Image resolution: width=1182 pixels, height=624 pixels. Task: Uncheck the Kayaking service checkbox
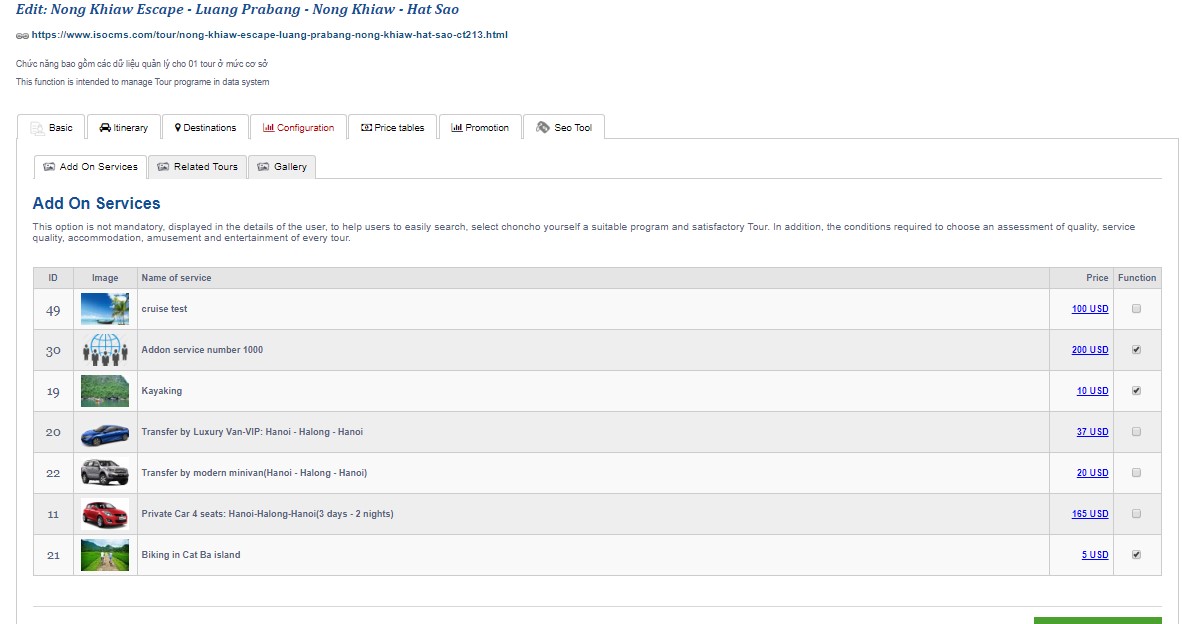1136,391
